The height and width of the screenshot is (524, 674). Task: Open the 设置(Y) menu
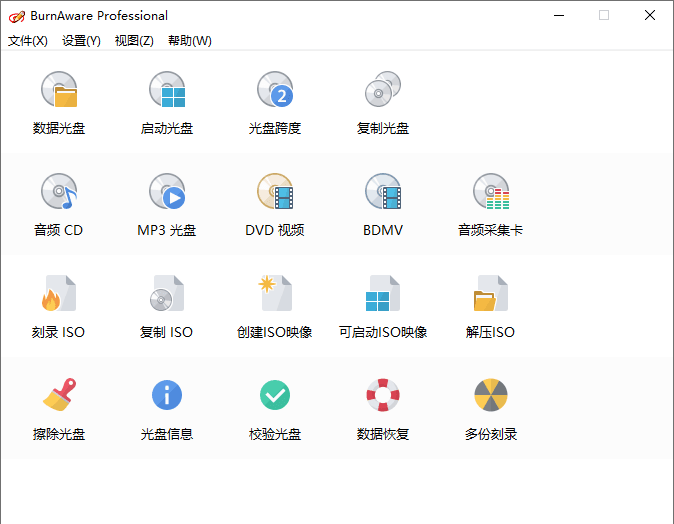(x=81, y=41)
